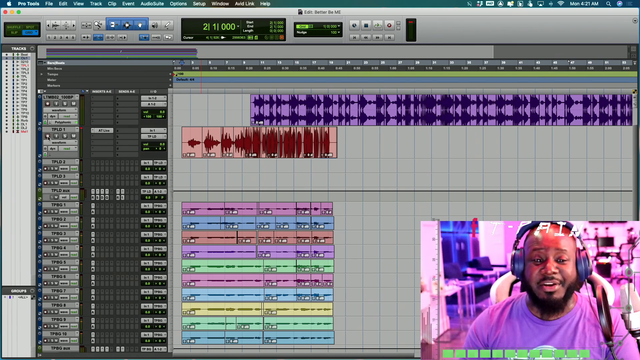This screenshot has height=360, width=640.
Task: Select the Zoomer magnifier tool
Action: click(x=98, y=25)
